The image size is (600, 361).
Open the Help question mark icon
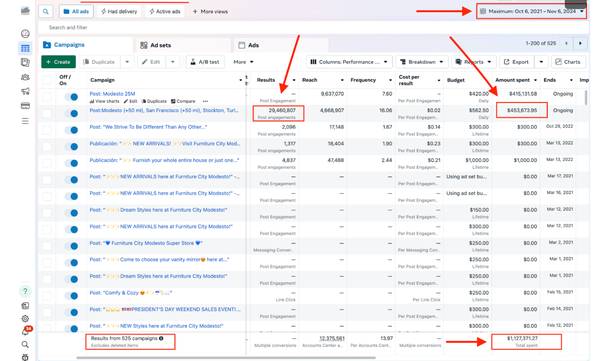point(25,291)
